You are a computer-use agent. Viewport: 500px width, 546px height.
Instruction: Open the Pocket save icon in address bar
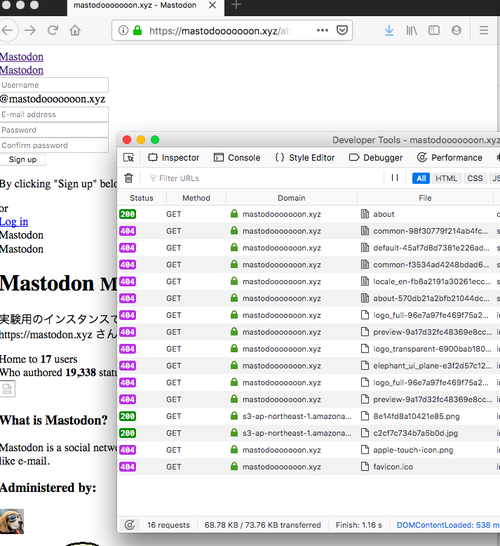click(x=342, y=30)
